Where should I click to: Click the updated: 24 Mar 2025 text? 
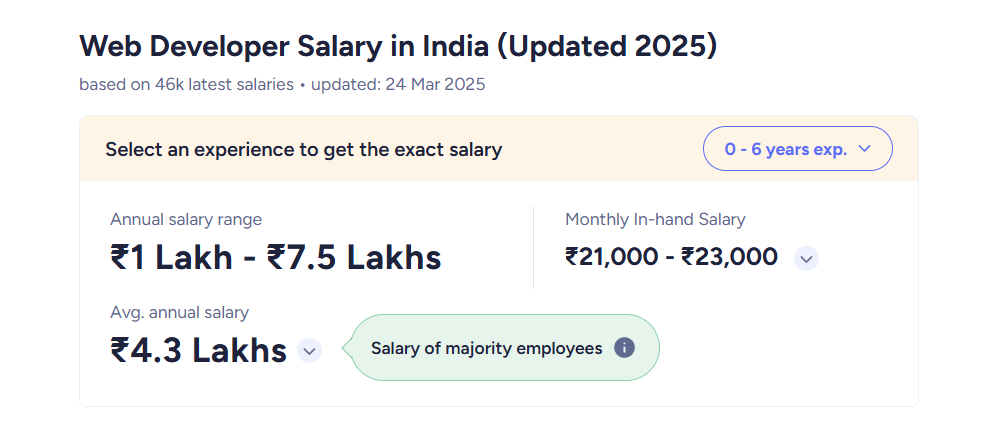(x=398, y=84)
